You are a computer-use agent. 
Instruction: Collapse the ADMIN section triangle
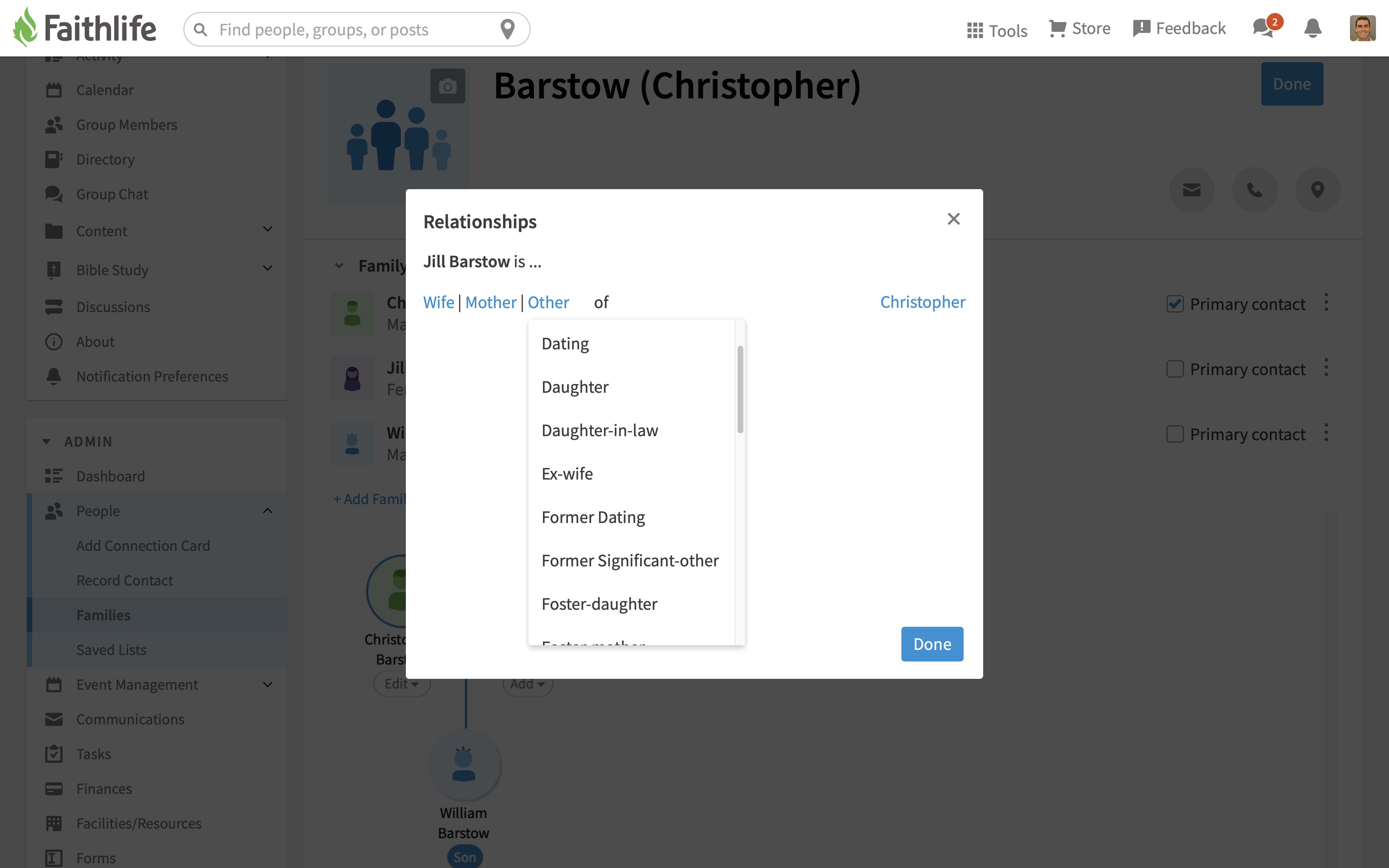tap(47, 442)
